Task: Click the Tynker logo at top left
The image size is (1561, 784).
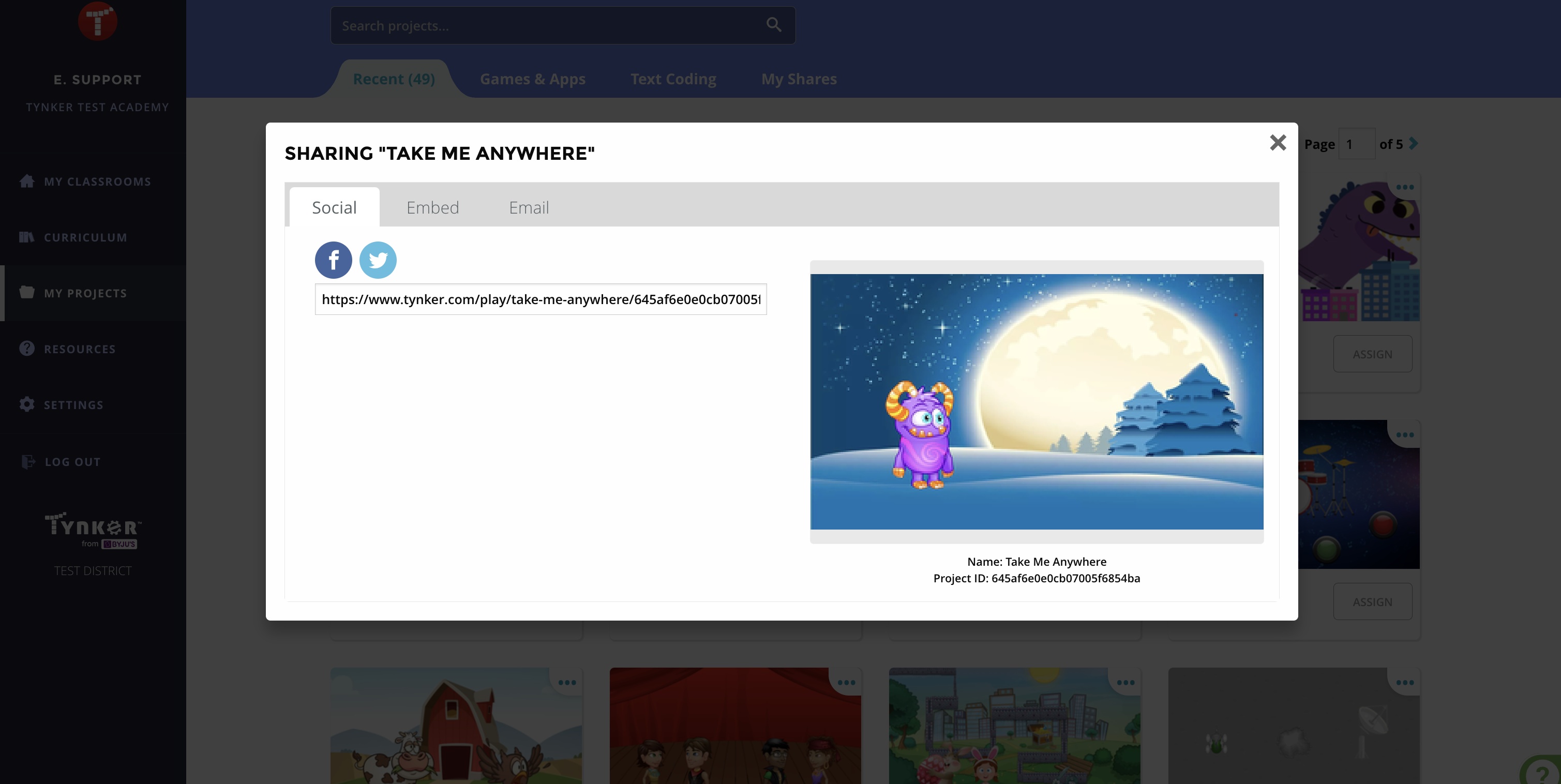Action: (98, 21)
